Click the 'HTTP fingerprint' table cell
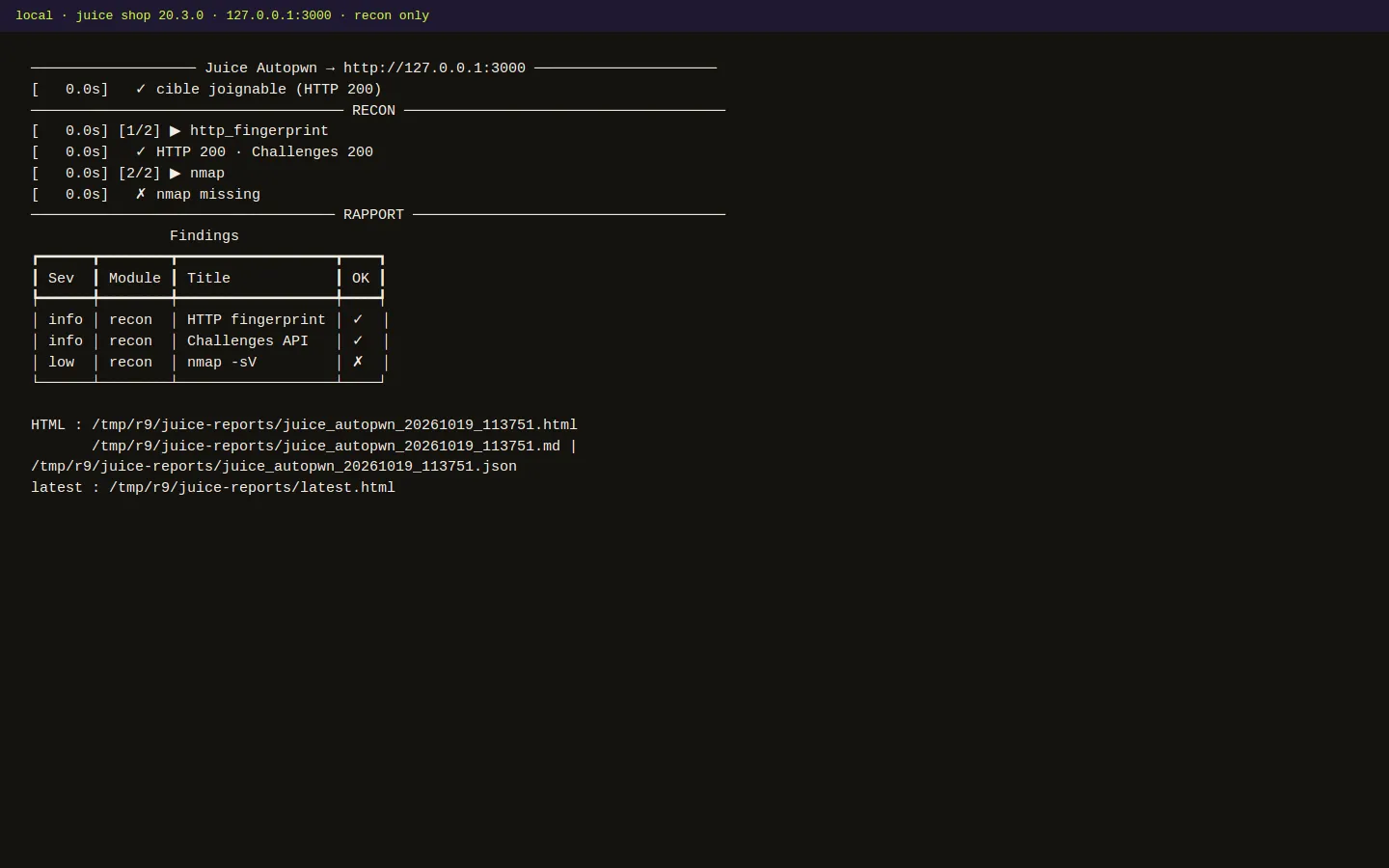 tap(257, 320)
